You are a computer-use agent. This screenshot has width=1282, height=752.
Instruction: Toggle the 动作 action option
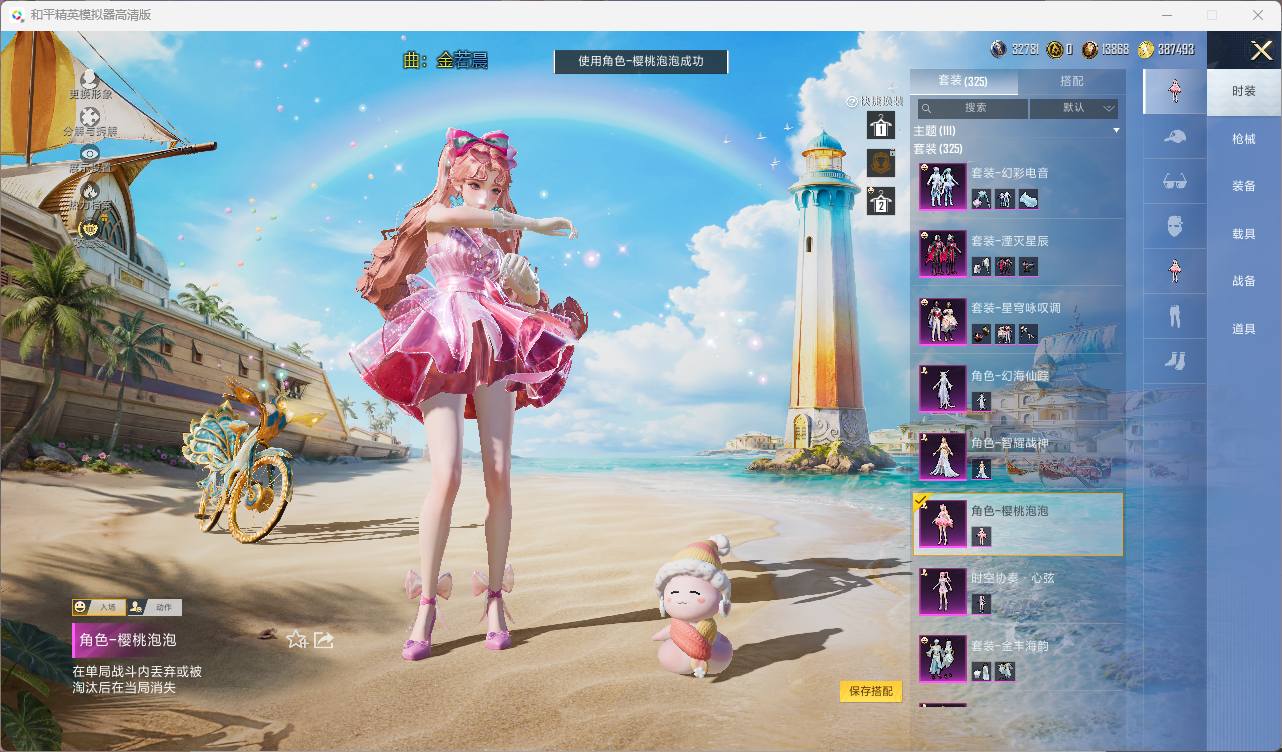click(155, 607)
